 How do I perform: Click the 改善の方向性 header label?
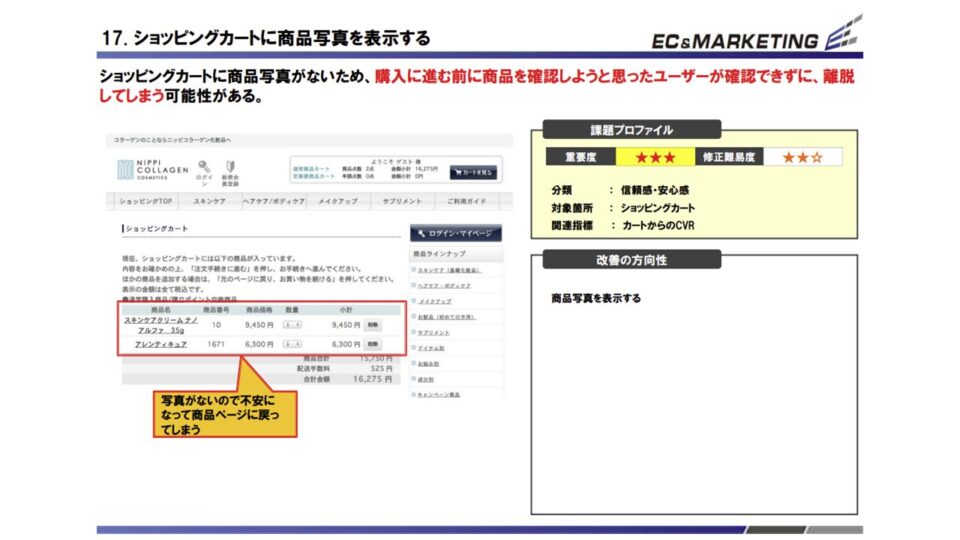click(632, 260)
